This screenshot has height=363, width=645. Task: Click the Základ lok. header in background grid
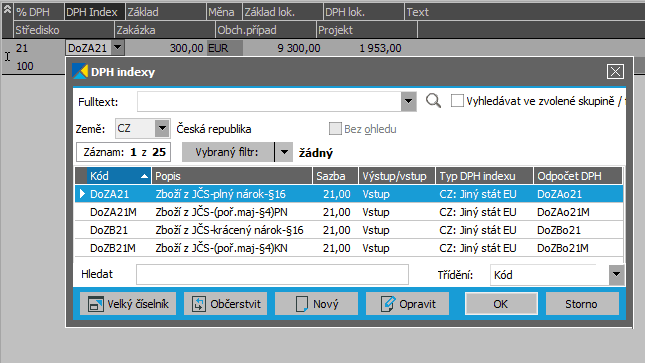coord(283,12)
